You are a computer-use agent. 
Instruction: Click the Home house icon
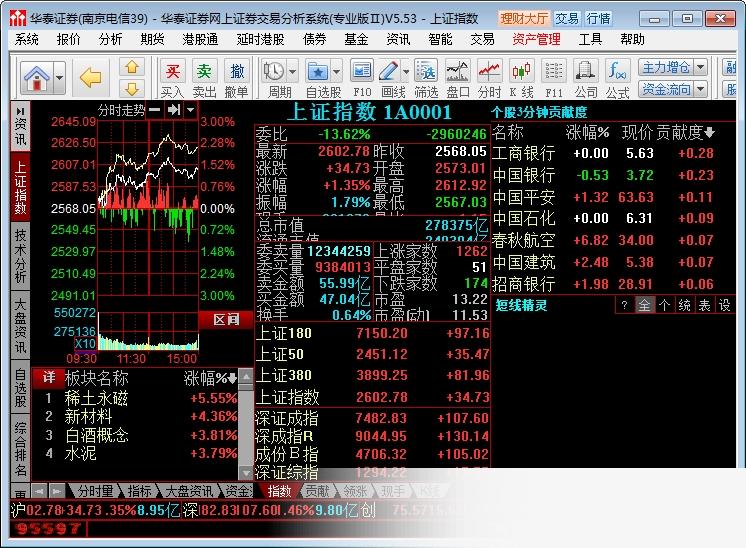pos(37,78)
